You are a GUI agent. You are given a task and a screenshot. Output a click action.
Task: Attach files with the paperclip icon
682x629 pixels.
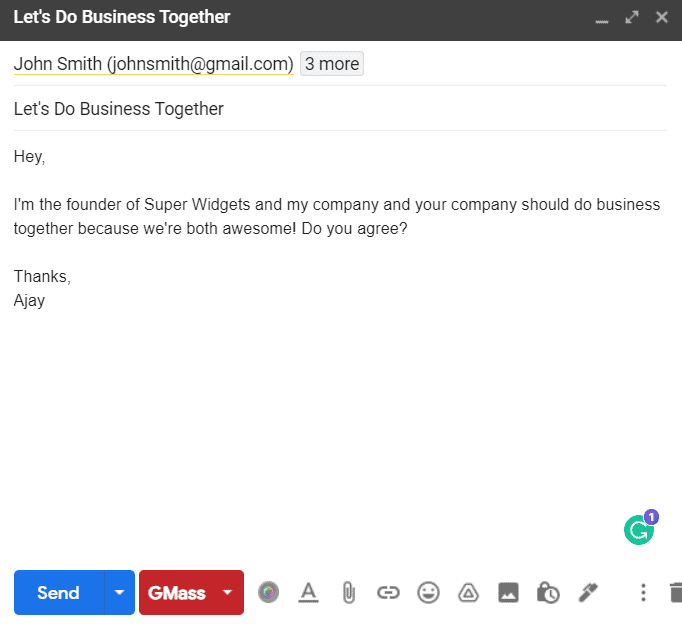pos(348,592)
